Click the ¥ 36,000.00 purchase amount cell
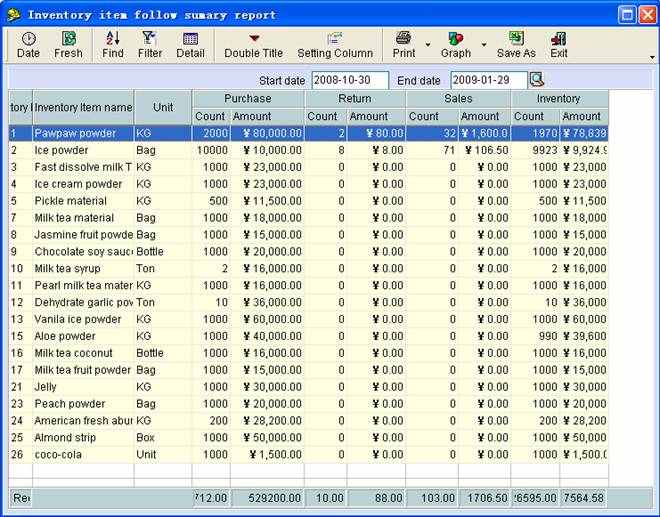This screenshot has height=517, width=660. point(267,302)
